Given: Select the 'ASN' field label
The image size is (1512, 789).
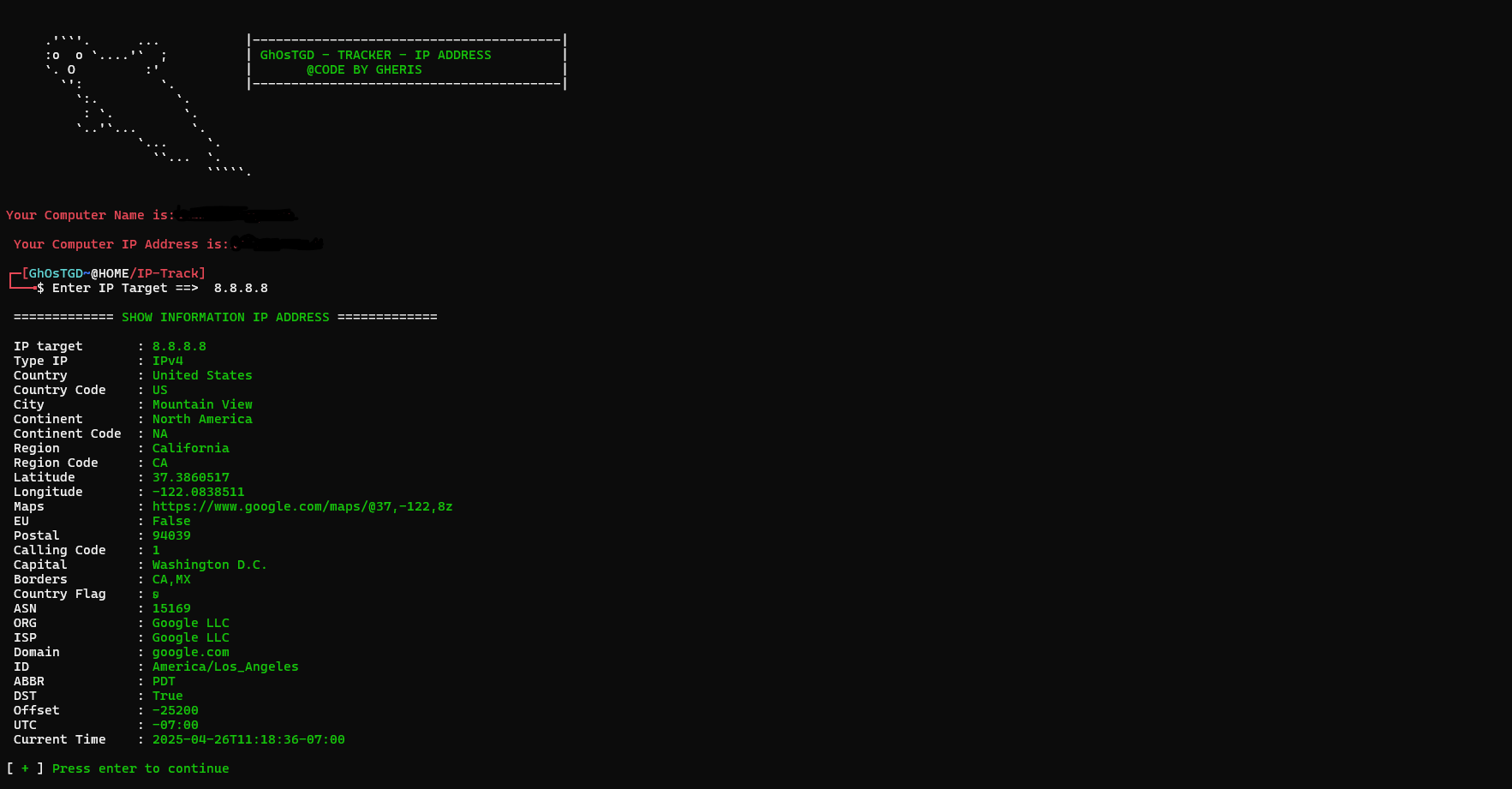Looking at the screenshot, I should [x=25, y=608].
